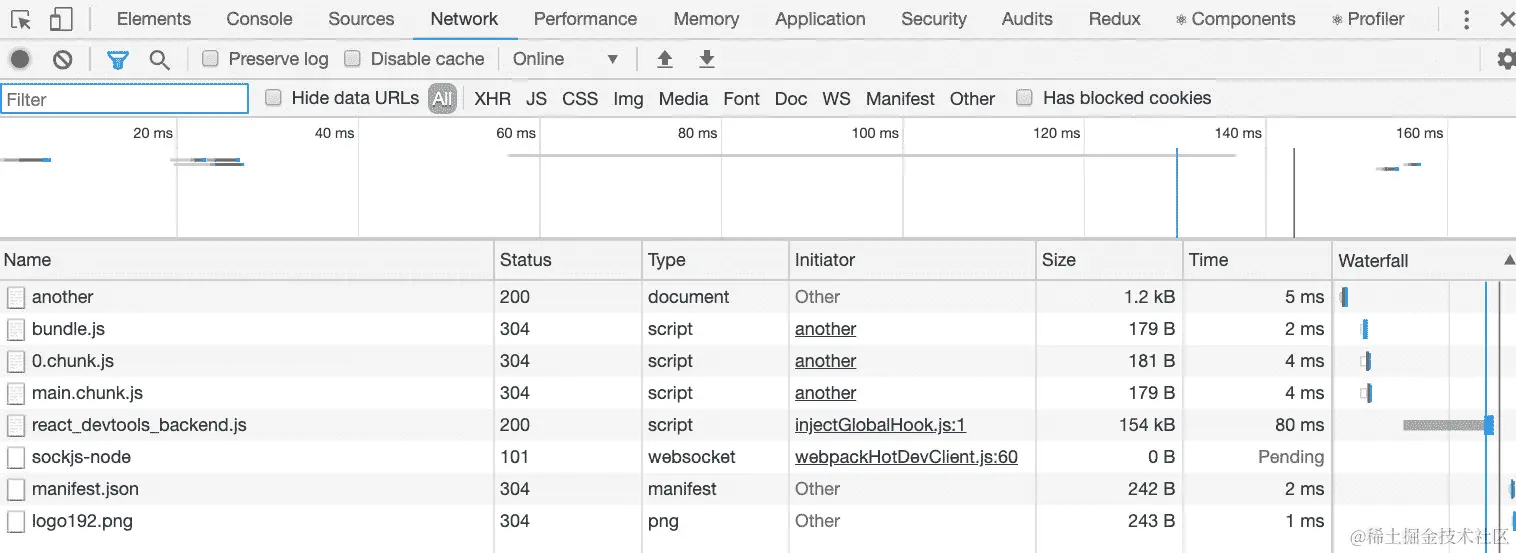Filter requests by WS type
The width and height of the screenshot is (1516, 553).
click(x=836, y=99)
